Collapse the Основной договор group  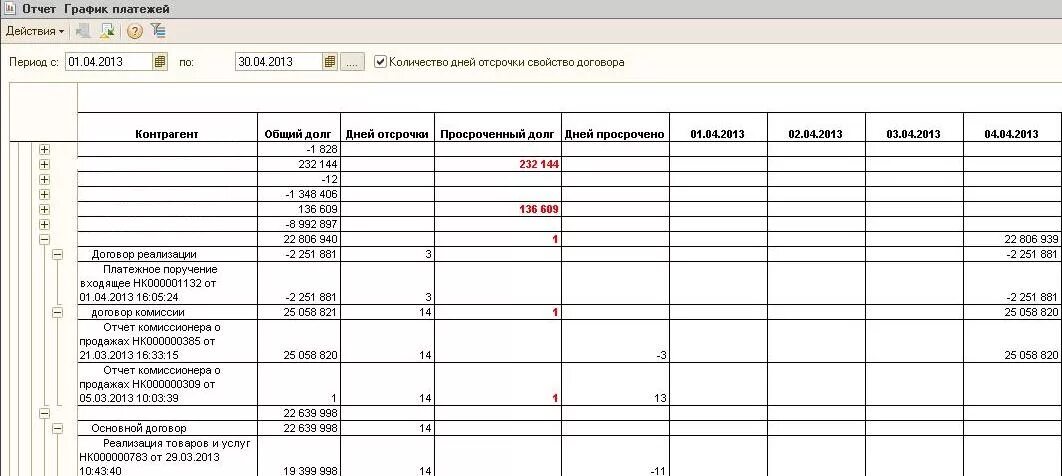[x=57, y=428]
